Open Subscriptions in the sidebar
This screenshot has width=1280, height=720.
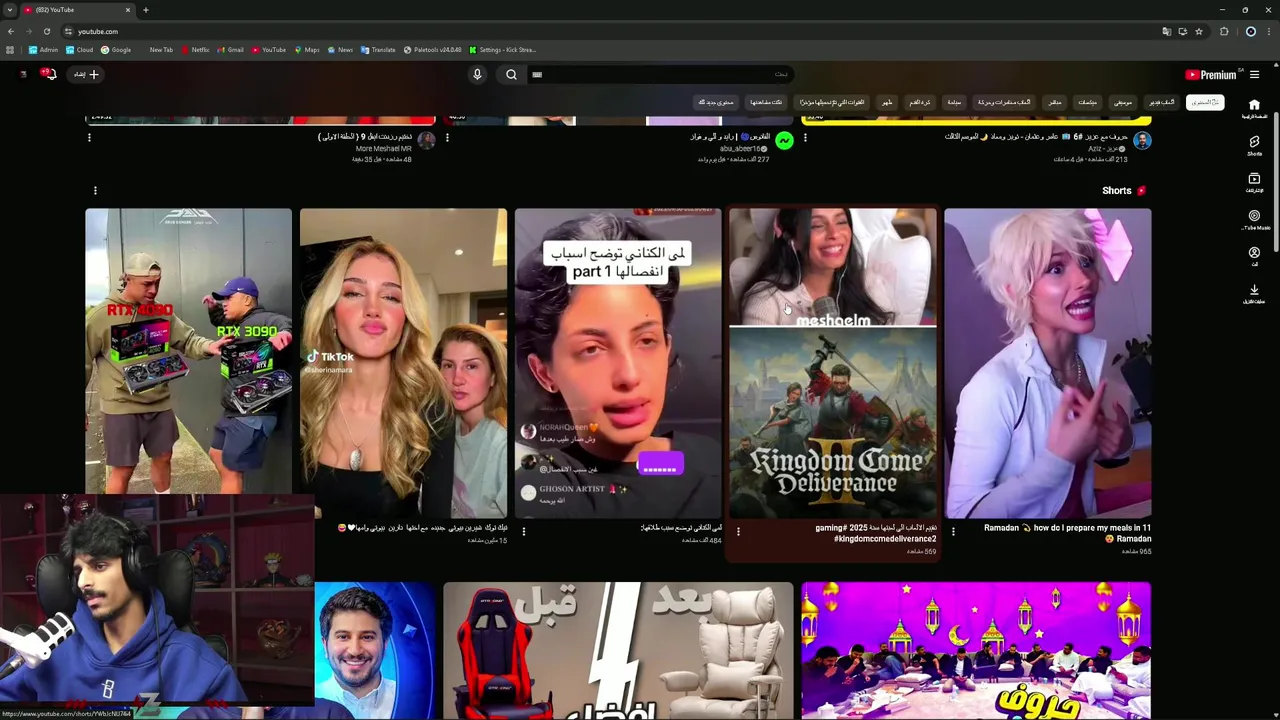coord(1254,183)
